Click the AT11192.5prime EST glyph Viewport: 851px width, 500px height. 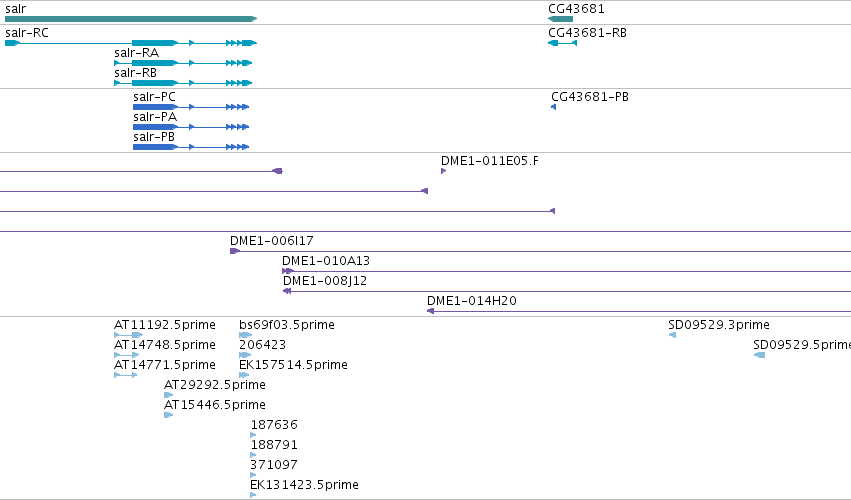point(129,335)
